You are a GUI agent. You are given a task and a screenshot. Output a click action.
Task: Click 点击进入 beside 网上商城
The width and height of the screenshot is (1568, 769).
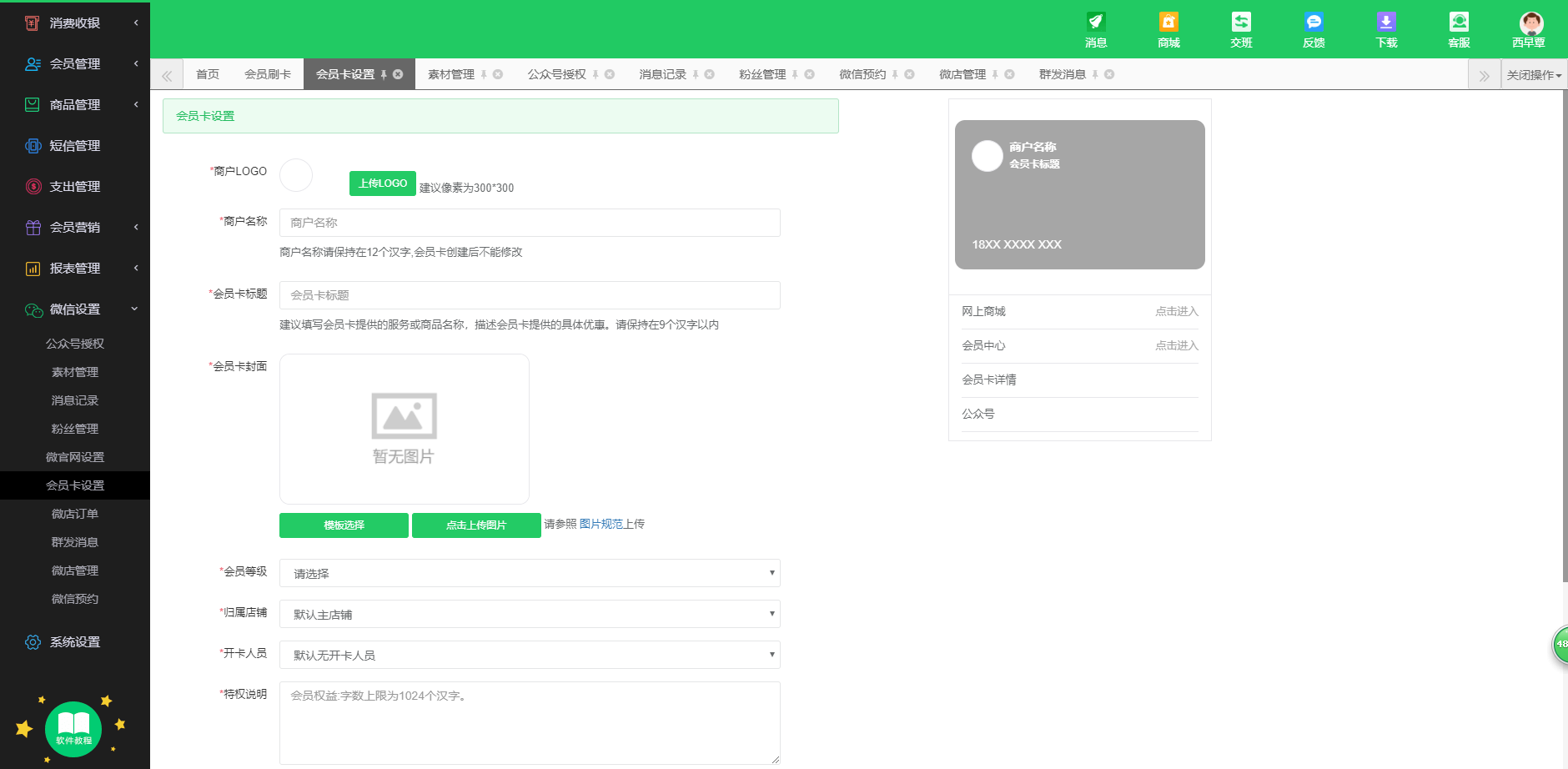[1176, 311]
